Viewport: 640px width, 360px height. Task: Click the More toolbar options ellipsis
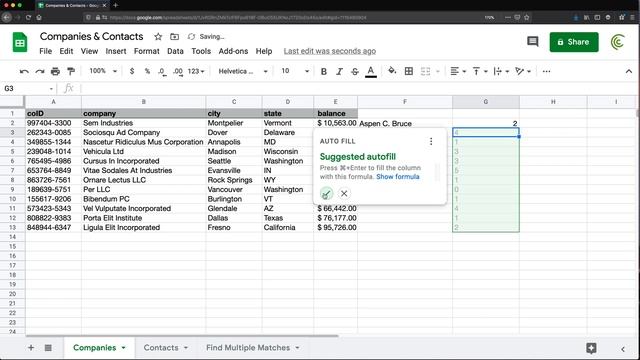[546, 71]
